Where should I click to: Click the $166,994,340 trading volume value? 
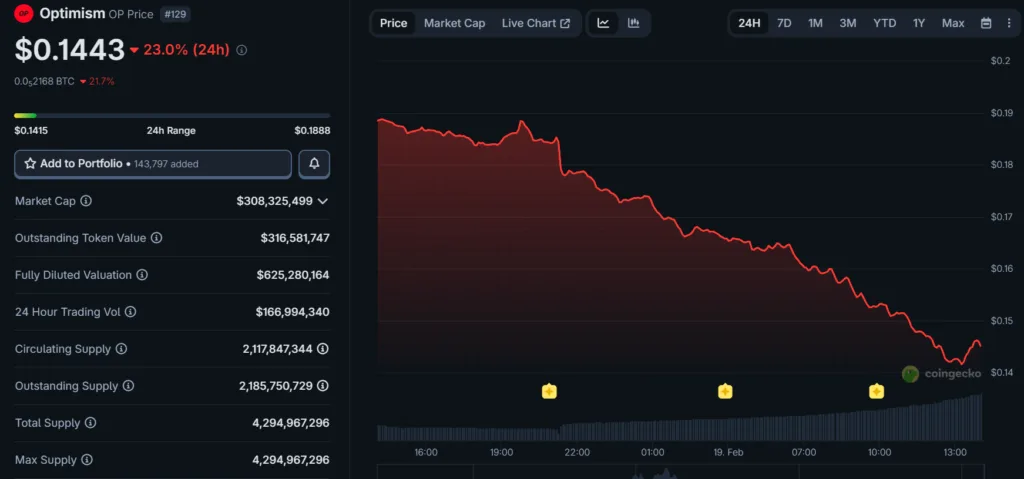293,312
